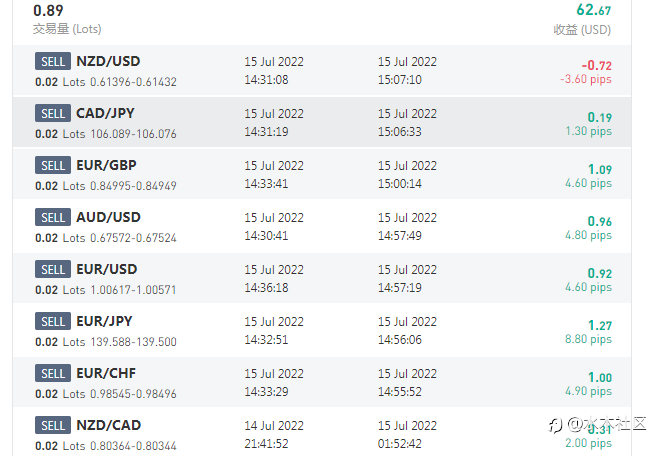
Task: Select the AUD/USD pair name
Action: pyautogui.click(x=108, y=217)
